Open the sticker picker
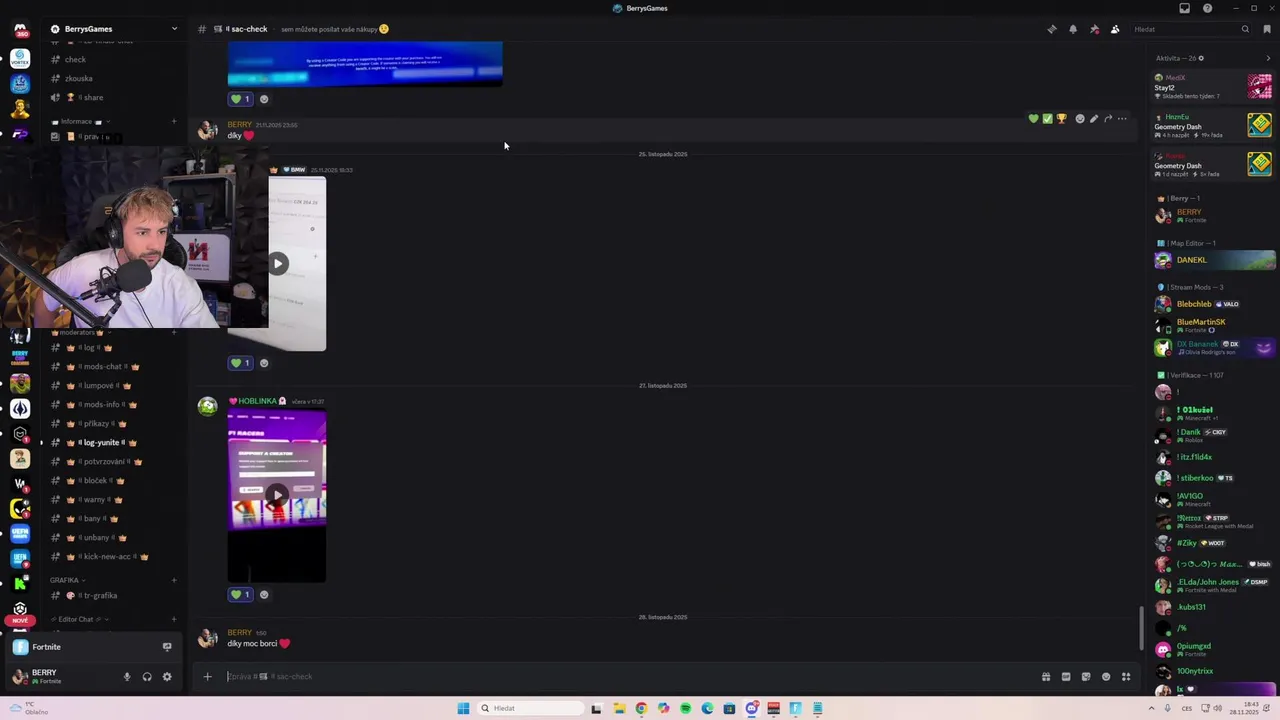Viewport: 1280px width, 720px height. [x=1086, y=677]
